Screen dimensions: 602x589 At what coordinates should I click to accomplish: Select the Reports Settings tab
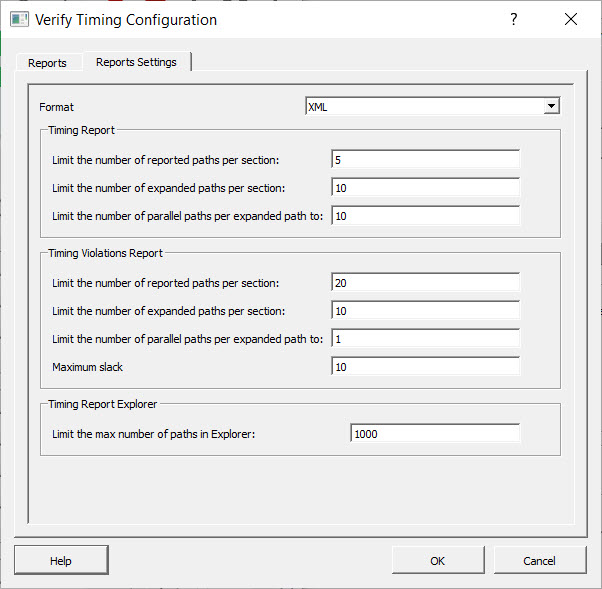[x=136, y=62]
